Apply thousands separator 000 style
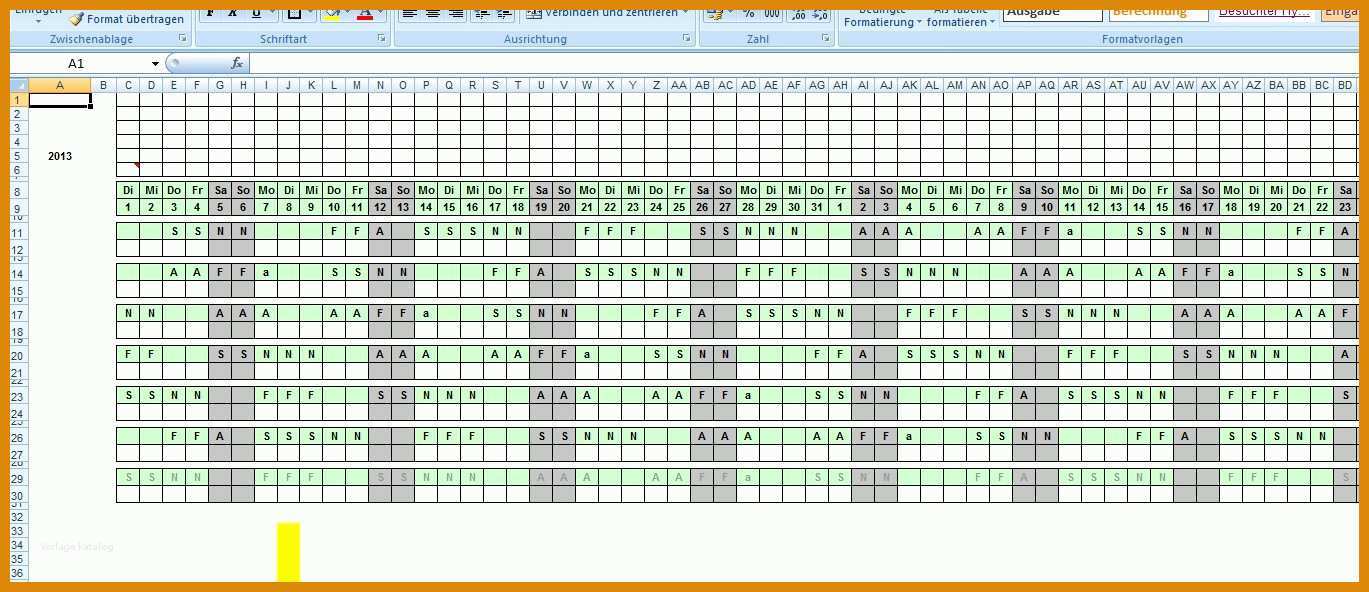The width and height of the screenshot is (1369, 592). tap(771, 12)
